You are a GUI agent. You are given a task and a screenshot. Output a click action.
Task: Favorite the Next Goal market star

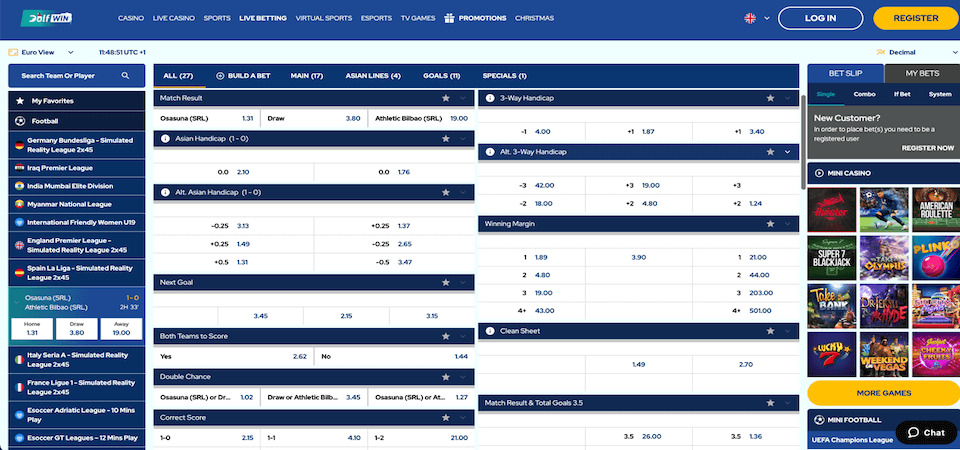pos(446,282)
